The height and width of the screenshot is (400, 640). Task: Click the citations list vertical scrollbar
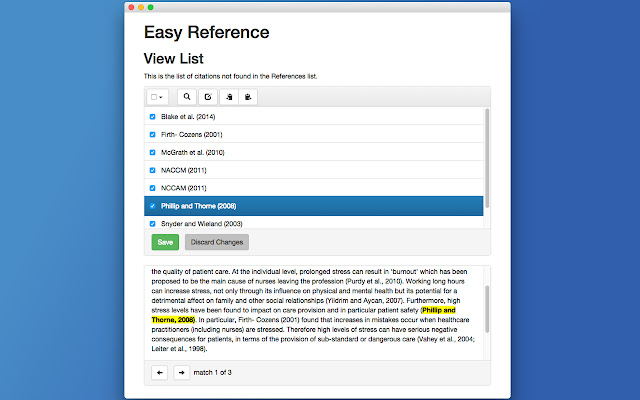[x=487, y=158]
